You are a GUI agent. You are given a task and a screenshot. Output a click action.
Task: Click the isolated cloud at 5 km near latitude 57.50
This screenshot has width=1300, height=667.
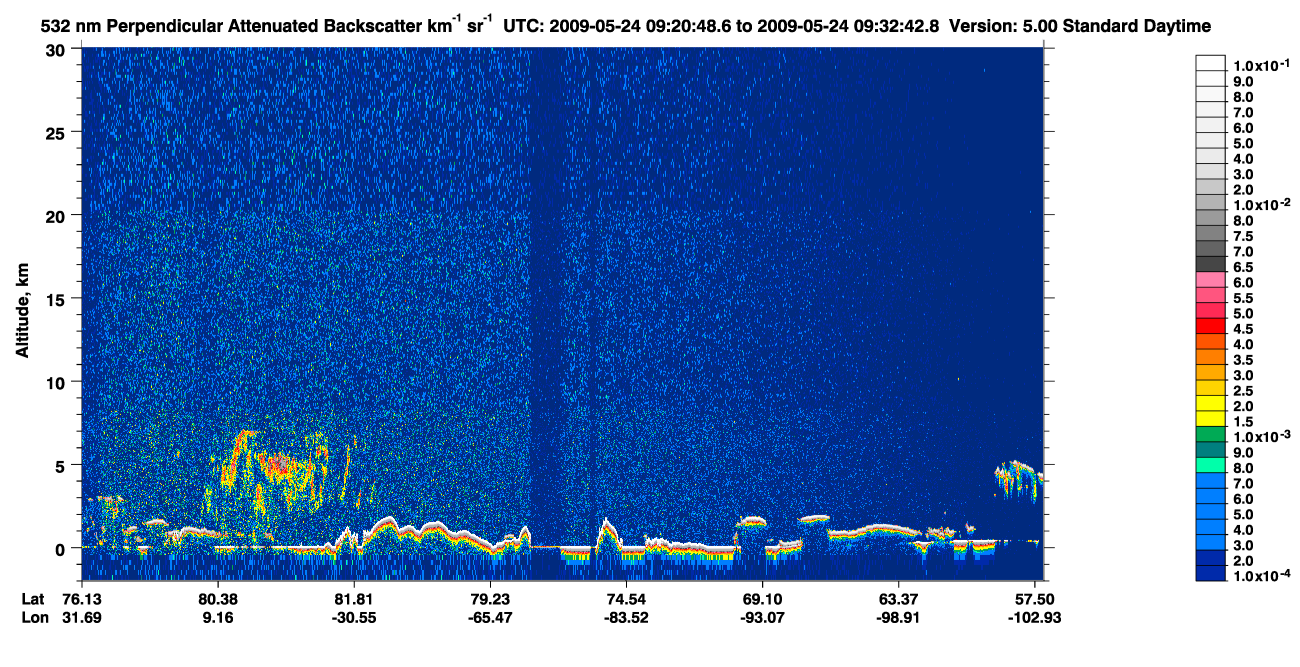point(1019,478)
